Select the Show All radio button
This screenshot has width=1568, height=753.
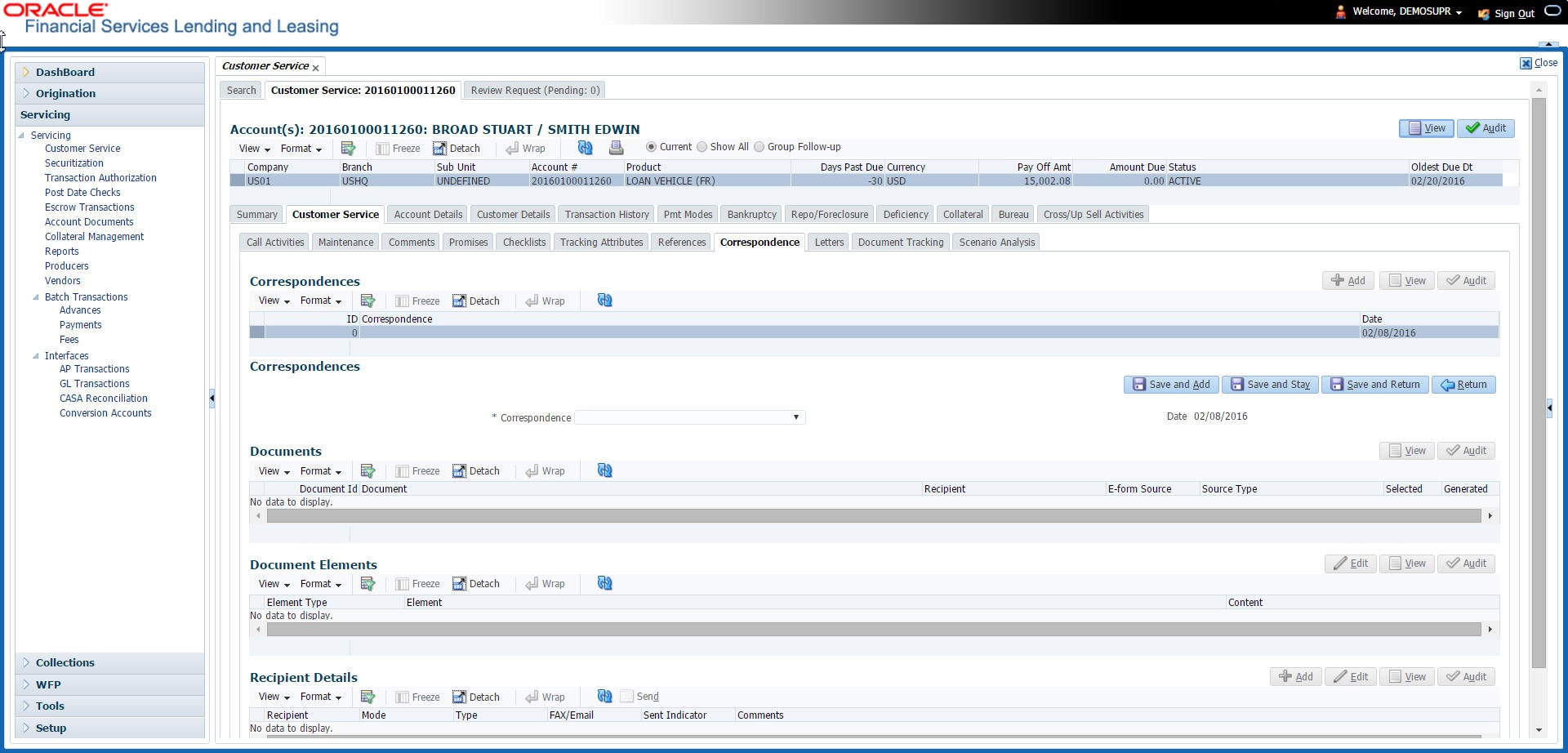702,147
